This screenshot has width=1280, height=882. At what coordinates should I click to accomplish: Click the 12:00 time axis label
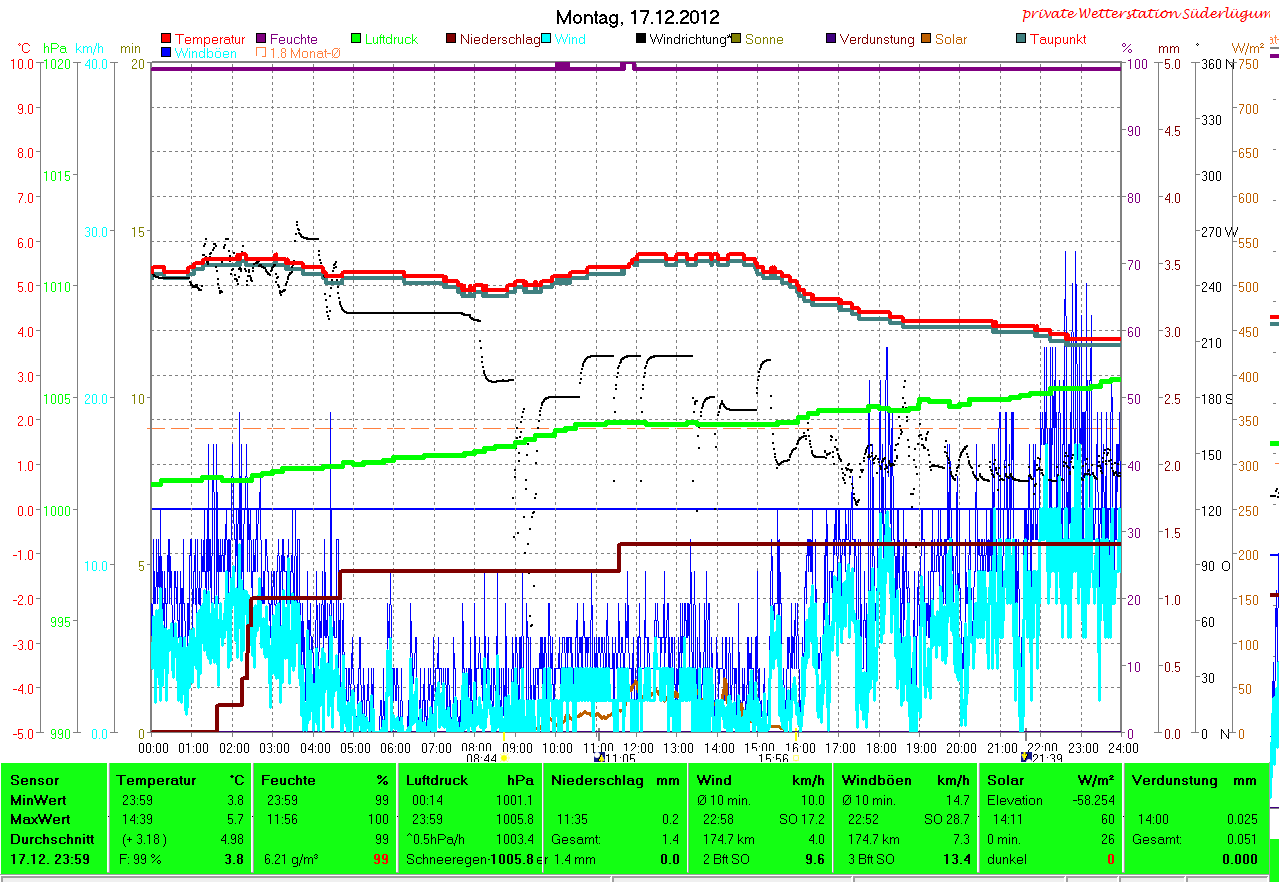637,747
